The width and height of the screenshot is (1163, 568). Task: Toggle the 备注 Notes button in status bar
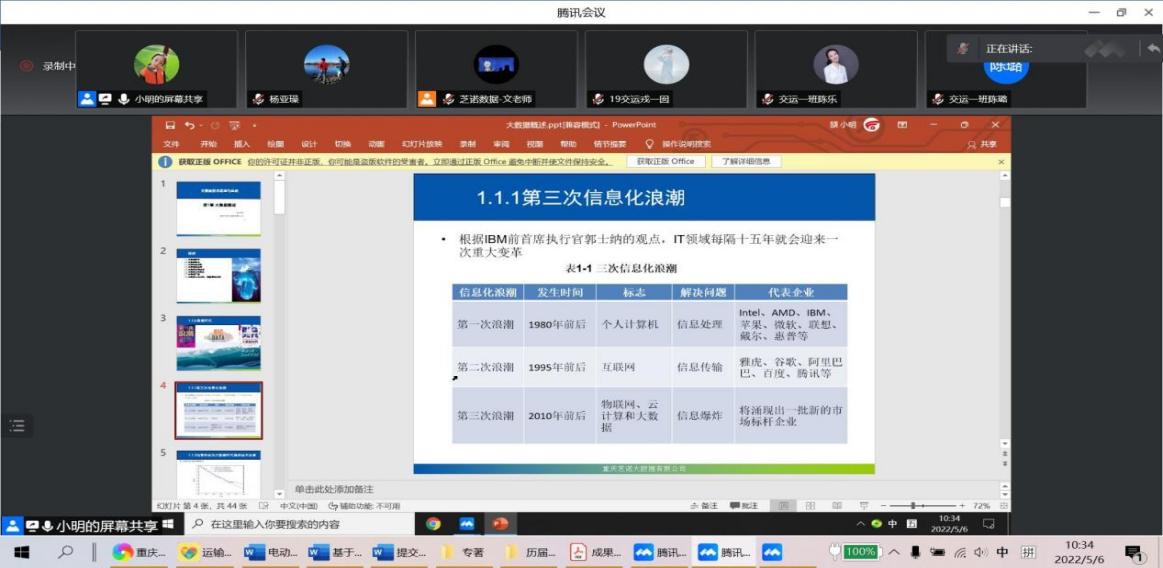point(704,506)
